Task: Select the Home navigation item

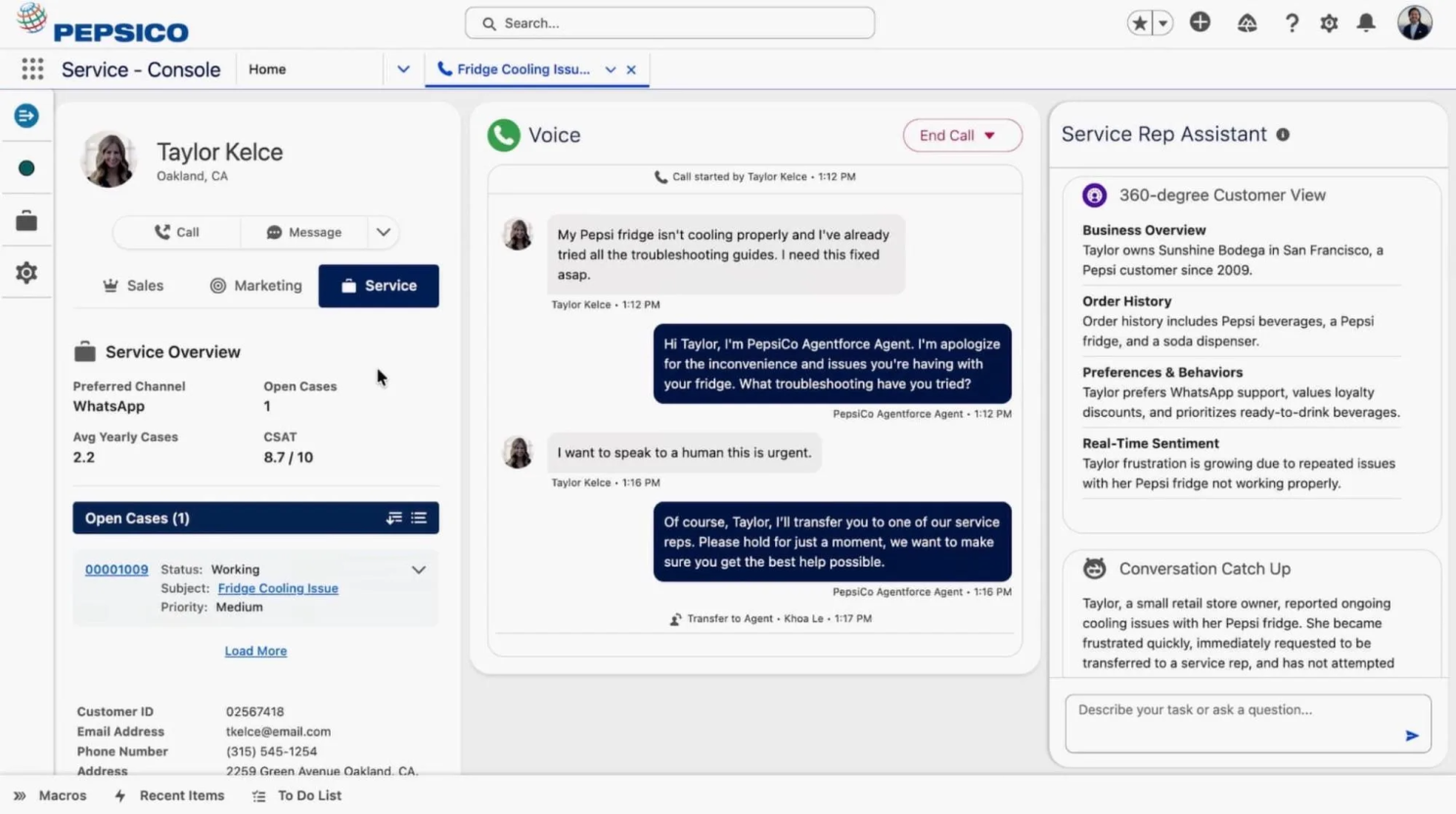Action: coord(267,69)
